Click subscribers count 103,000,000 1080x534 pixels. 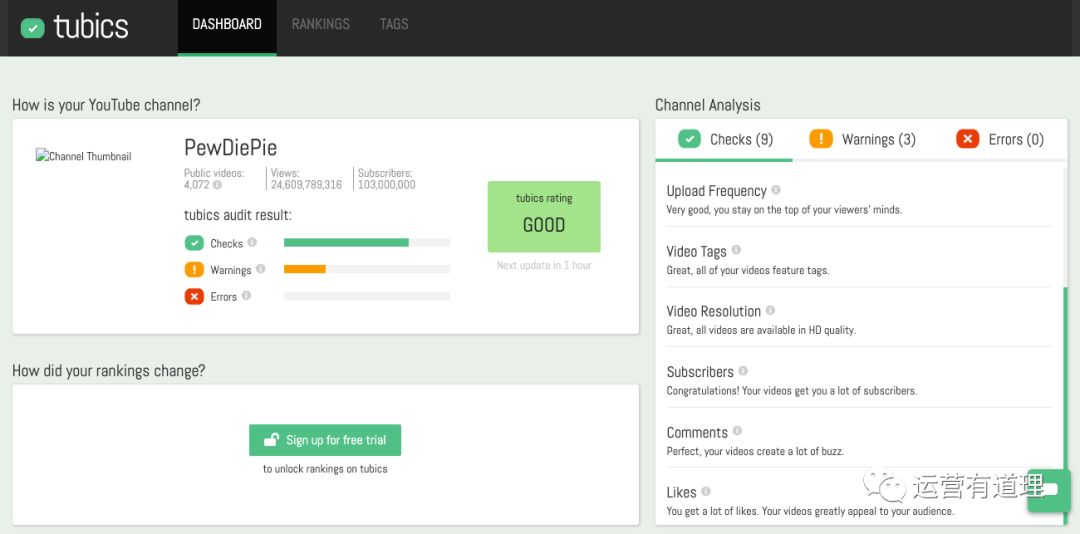click(x=386, y=185)
